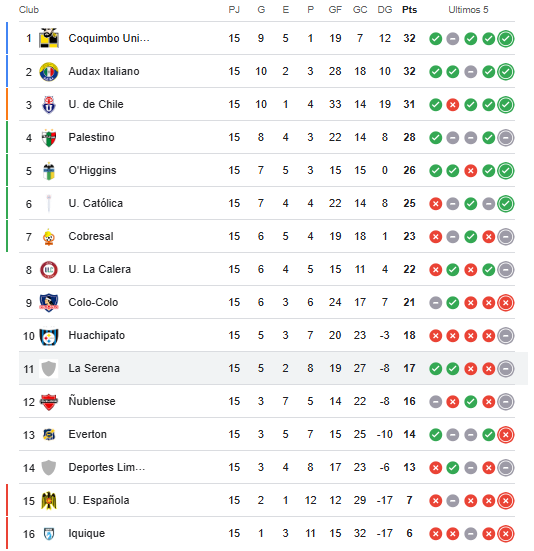Image resolution: width=534 pixels, height=551 pixels.
Task: Click the U. Española eagle crest
Action: coord(49,501)
